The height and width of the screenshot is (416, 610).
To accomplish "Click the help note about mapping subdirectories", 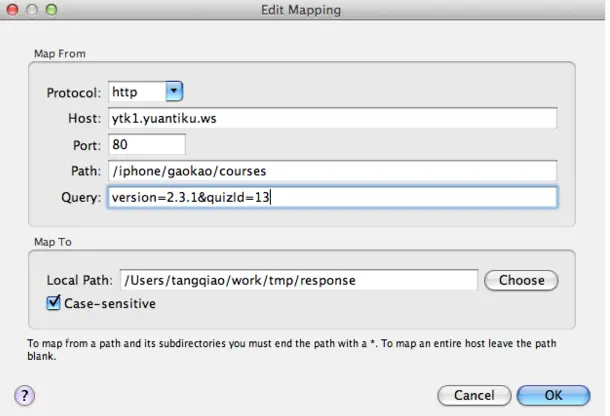I will click(292, 349).
